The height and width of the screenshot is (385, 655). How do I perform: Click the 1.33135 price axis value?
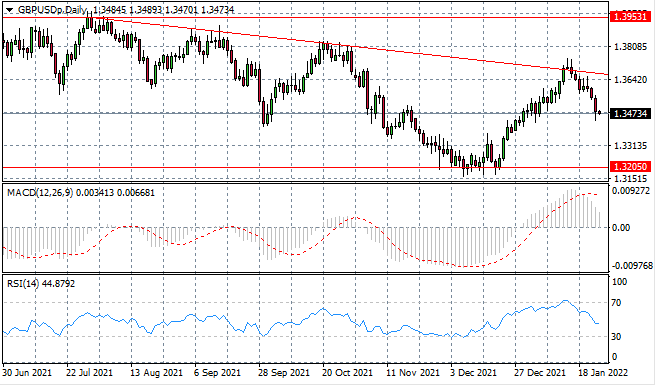coord(631,146)
